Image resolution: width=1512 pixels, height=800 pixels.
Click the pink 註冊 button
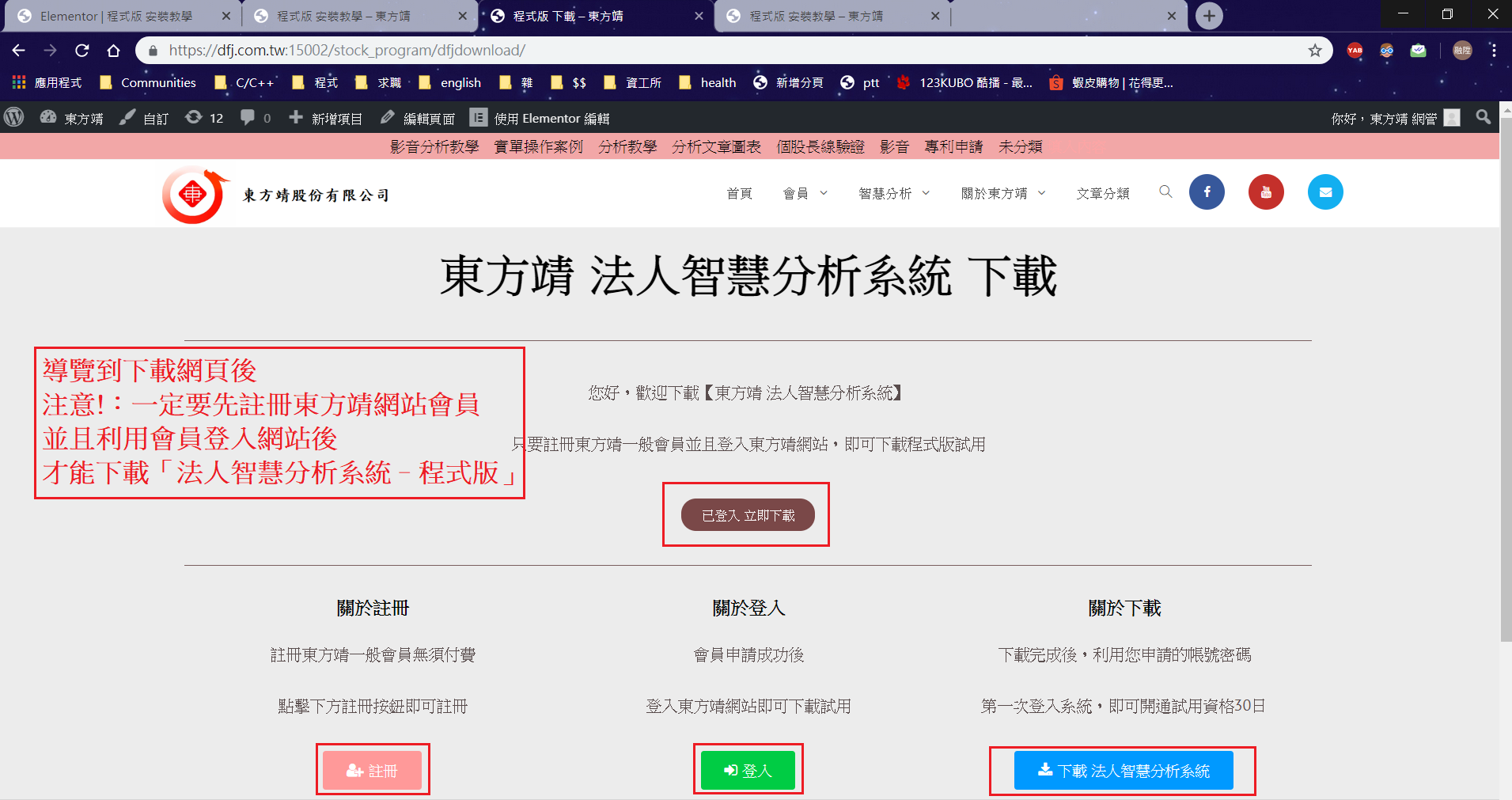tap(372, 770)
